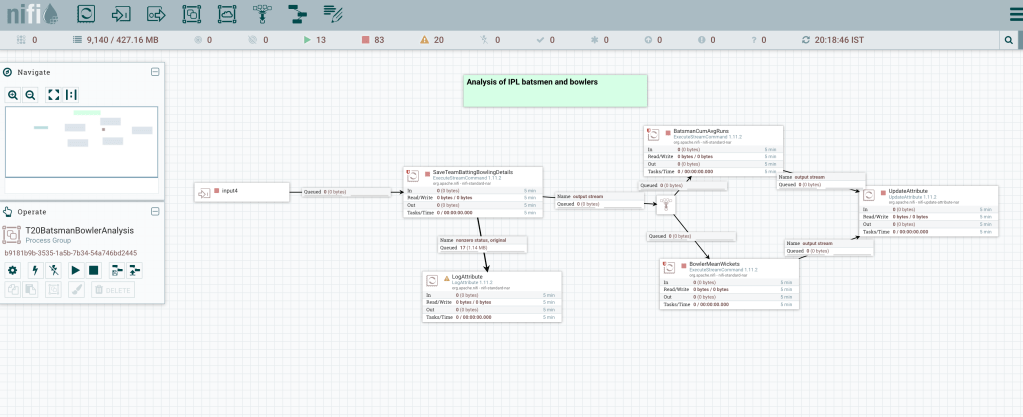Stop the process group with stop button

click(x=94, y=270)
